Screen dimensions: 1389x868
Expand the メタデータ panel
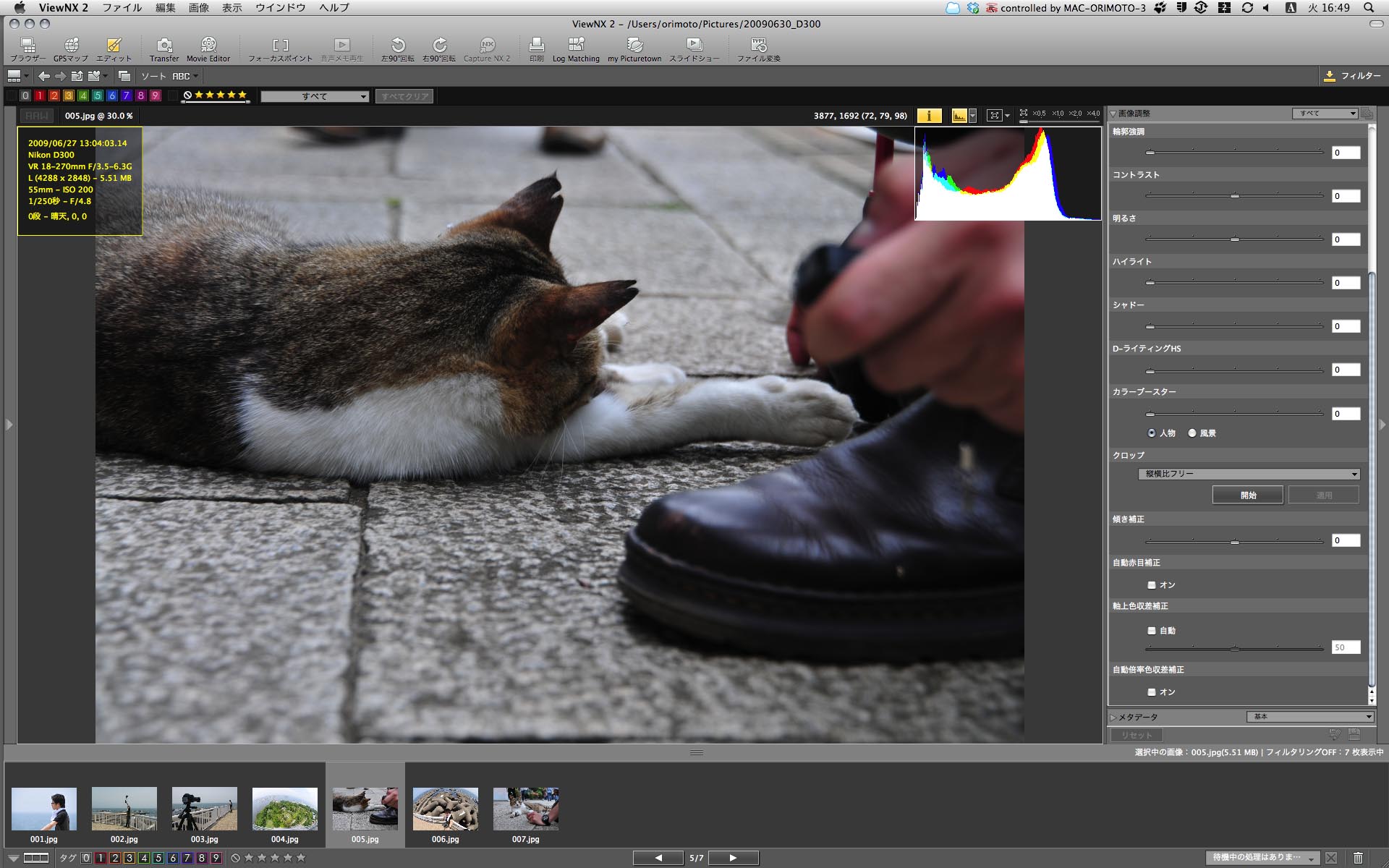pyautogui.click(x=1114, y=718)
